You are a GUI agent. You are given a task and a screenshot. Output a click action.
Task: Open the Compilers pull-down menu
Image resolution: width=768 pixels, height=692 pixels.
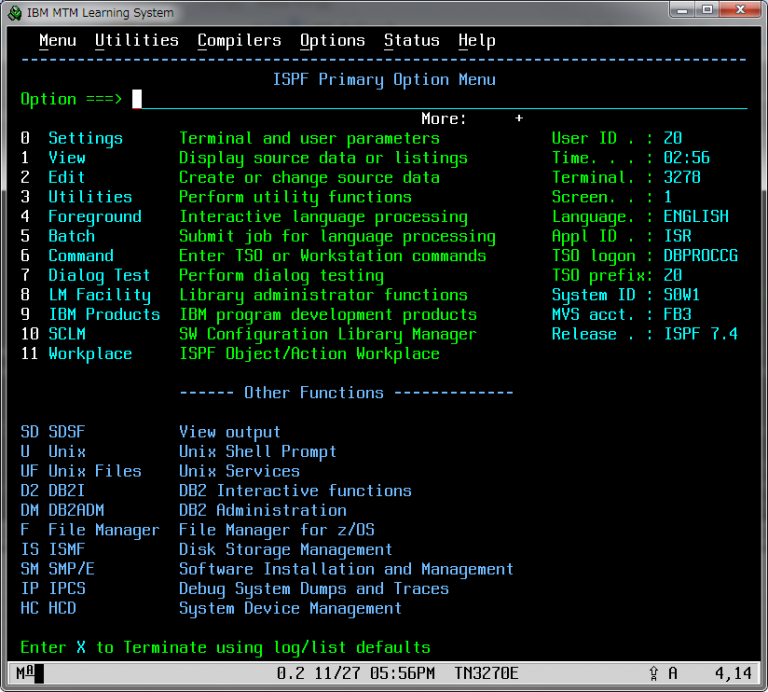239,41
